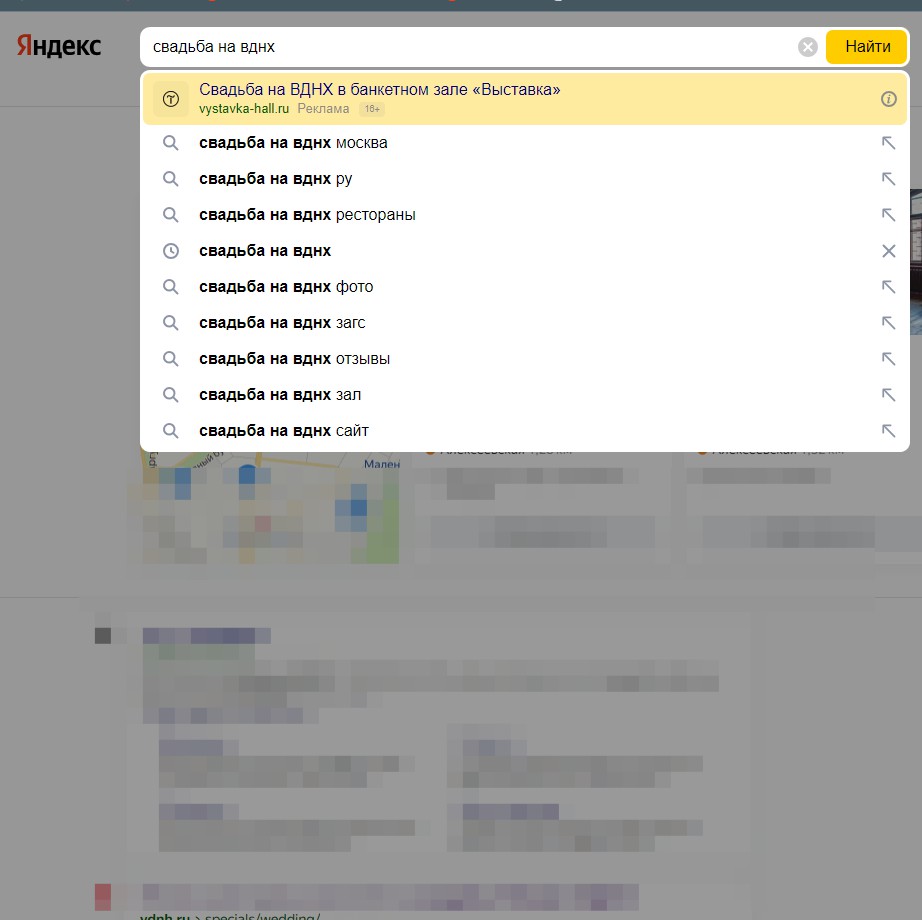This screenshot has width=922, height=920.
Task: Click the arrow to insert 'загс' suggestion
Action: click(x=888, y=323)
